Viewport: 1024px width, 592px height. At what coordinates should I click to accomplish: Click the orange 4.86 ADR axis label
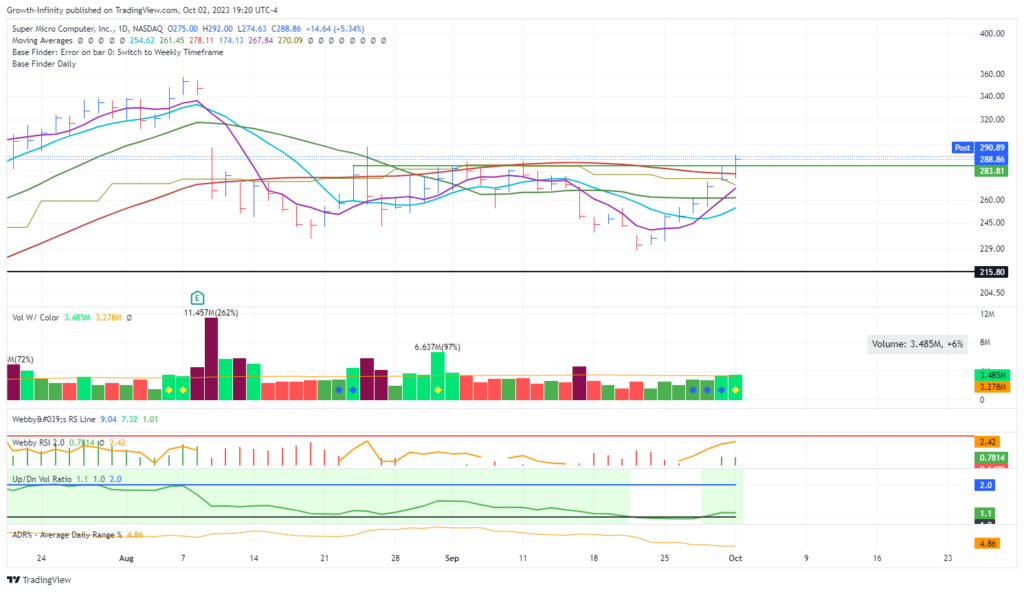[990, 544]
